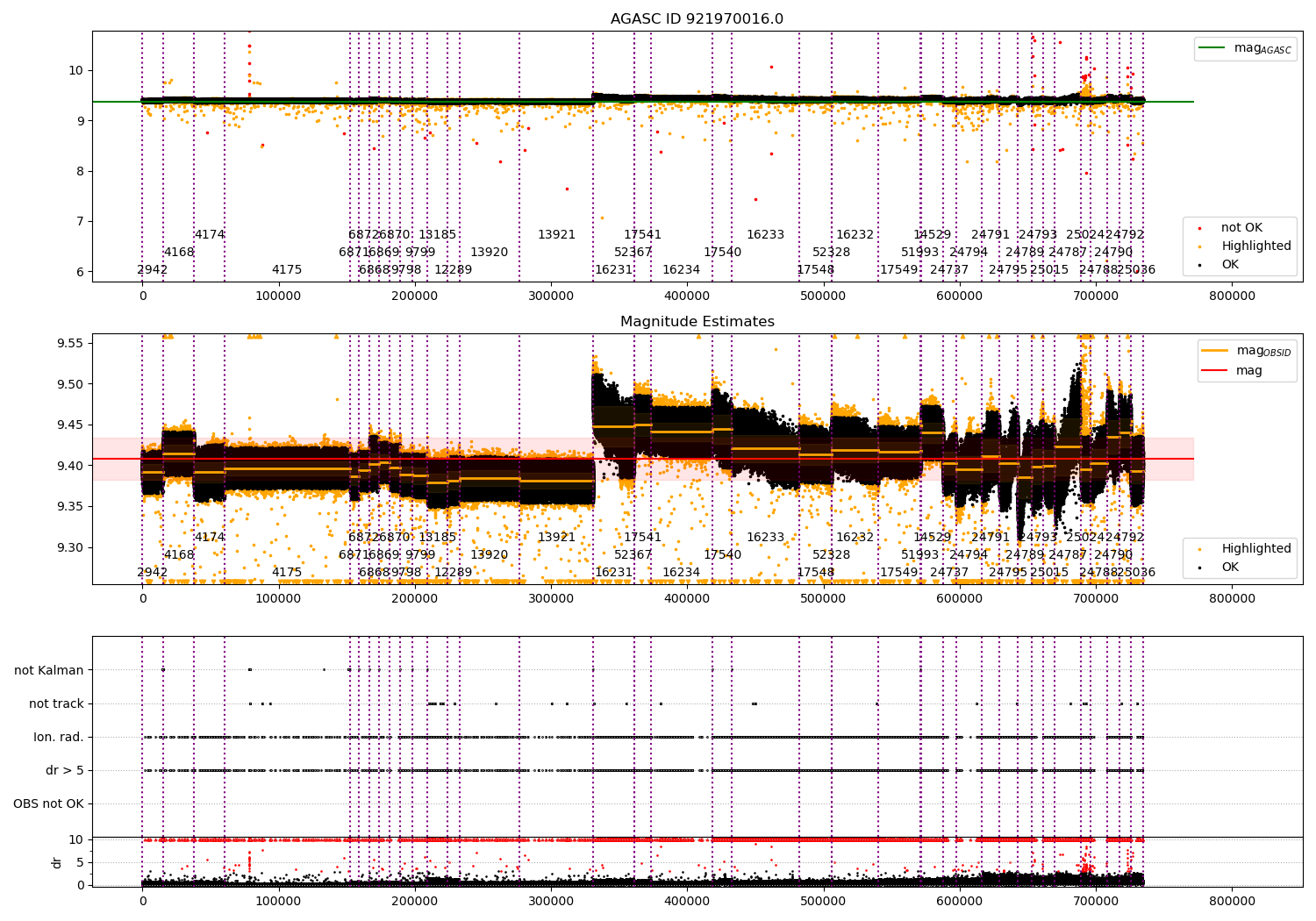Viewport: 1316px width, 921px height.
Task: Click obsid label '52328' in the top plot
Action: point(832,253)
